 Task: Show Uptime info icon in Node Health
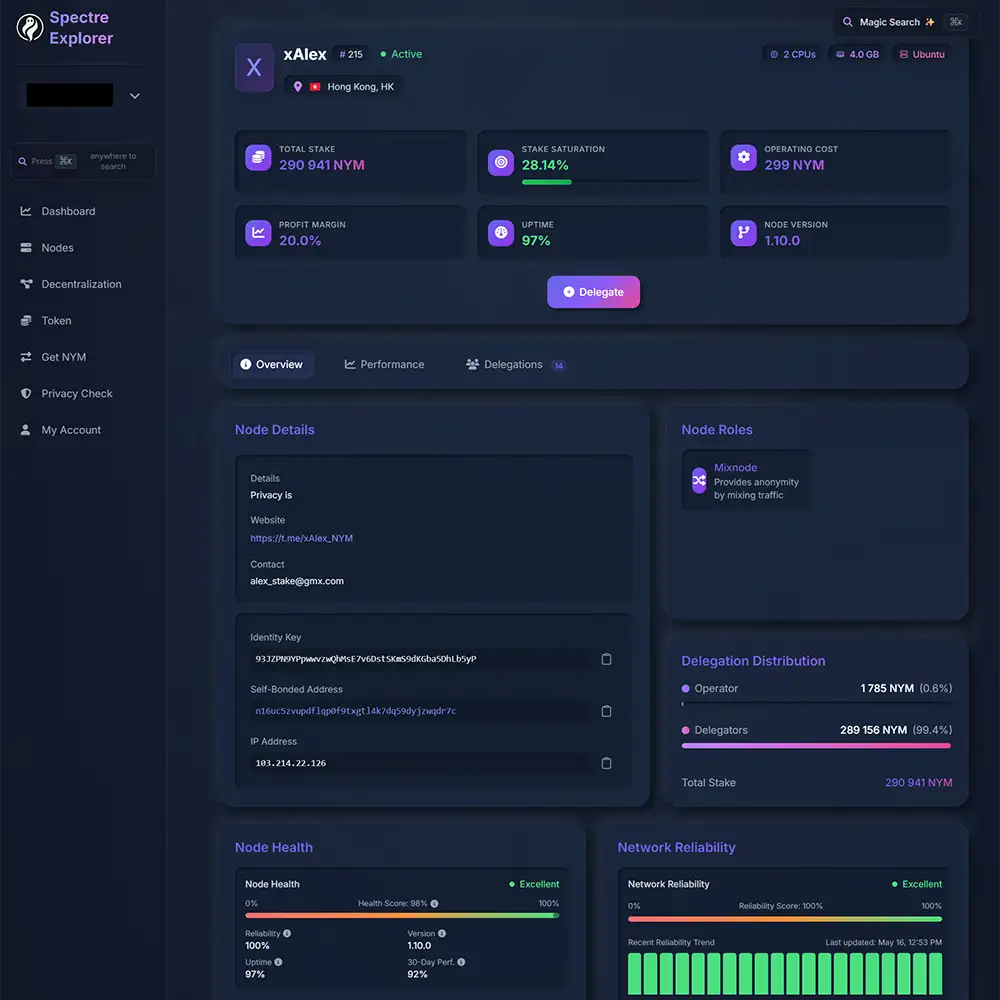coord(278,962)
